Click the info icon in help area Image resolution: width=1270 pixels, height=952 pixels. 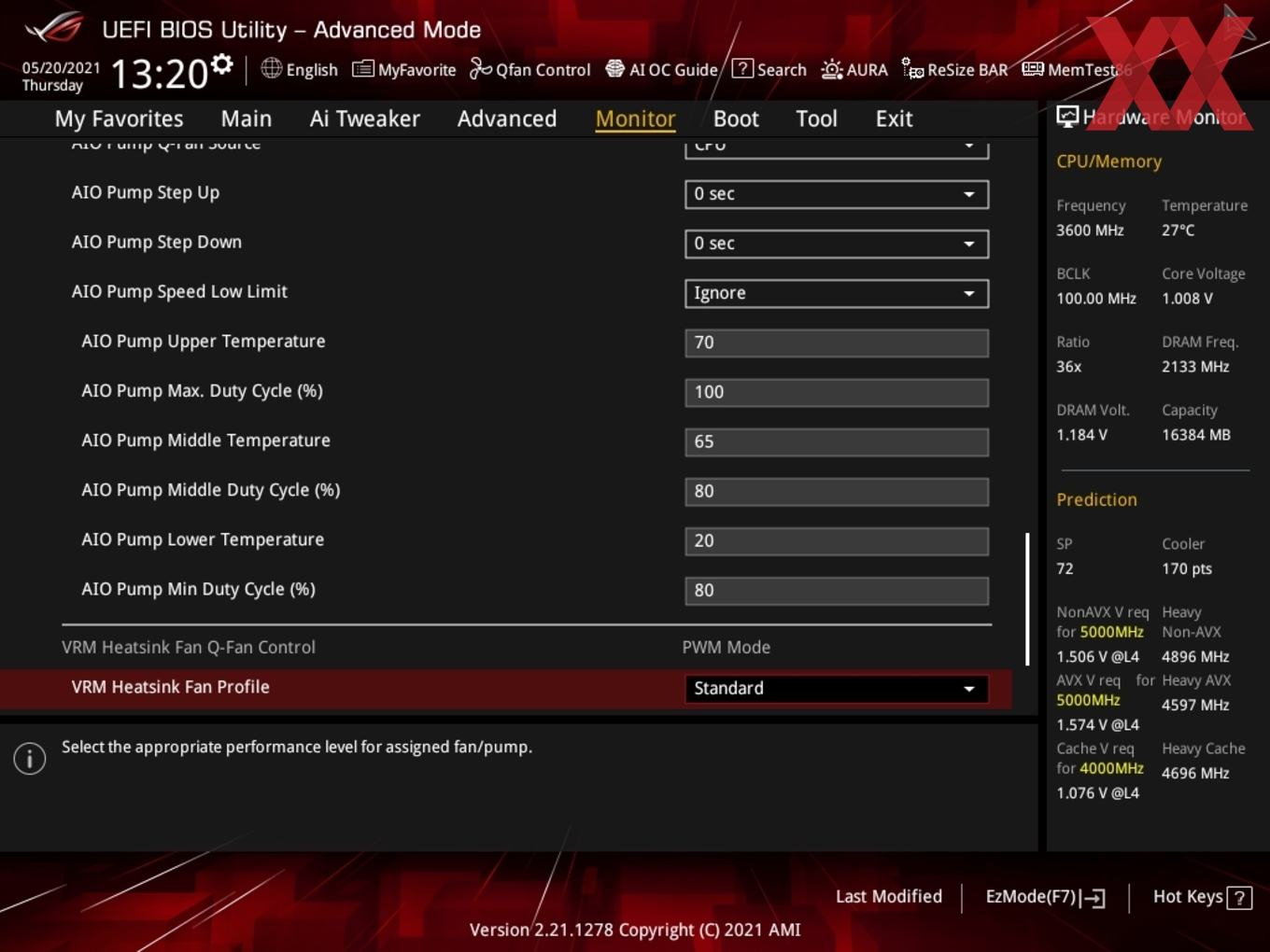(30, 759)
